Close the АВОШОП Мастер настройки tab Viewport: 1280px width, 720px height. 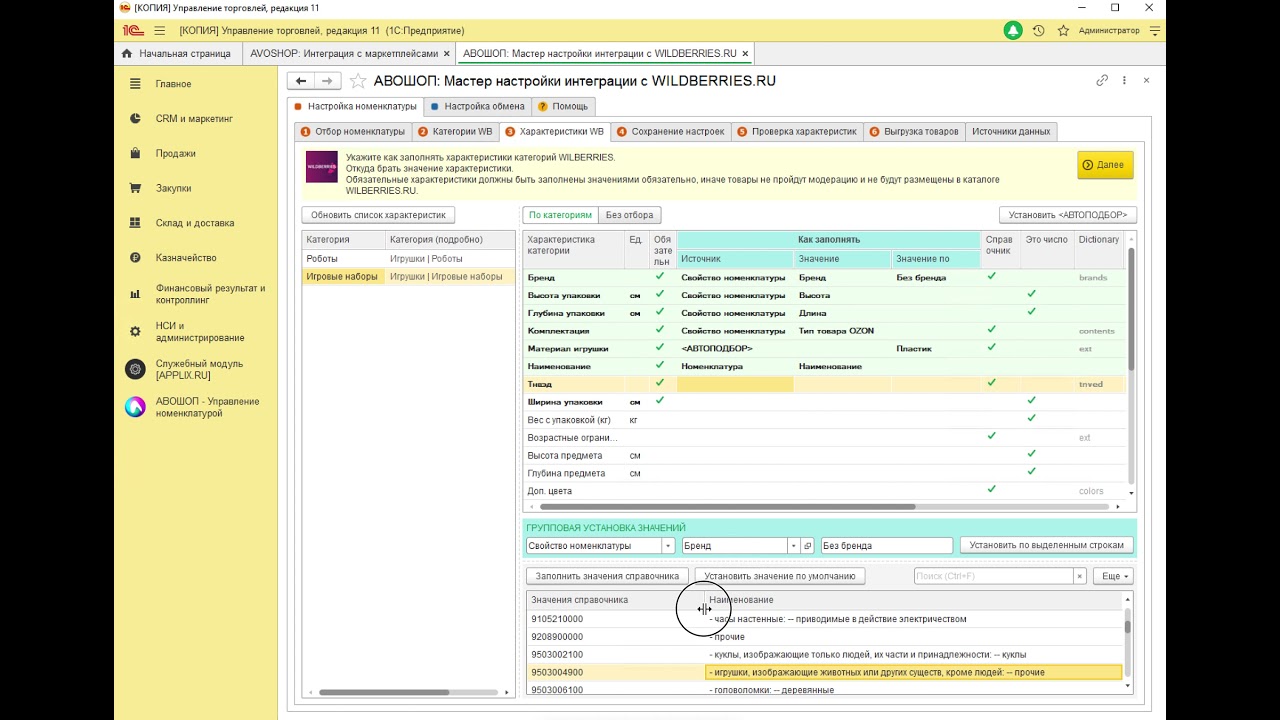(745, 53)
